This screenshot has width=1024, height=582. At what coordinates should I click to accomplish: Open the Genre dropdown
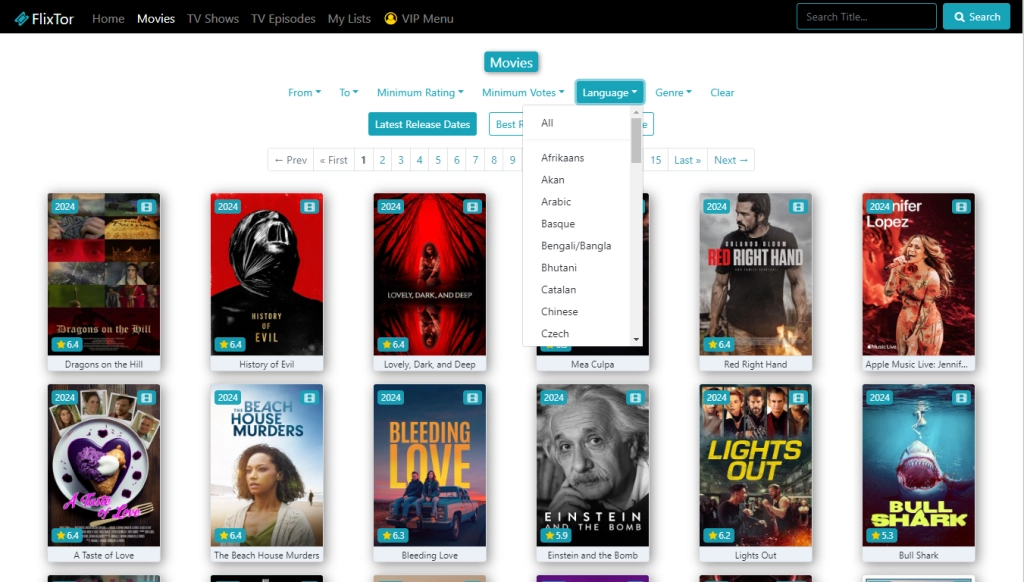click(x=673, y=93)
